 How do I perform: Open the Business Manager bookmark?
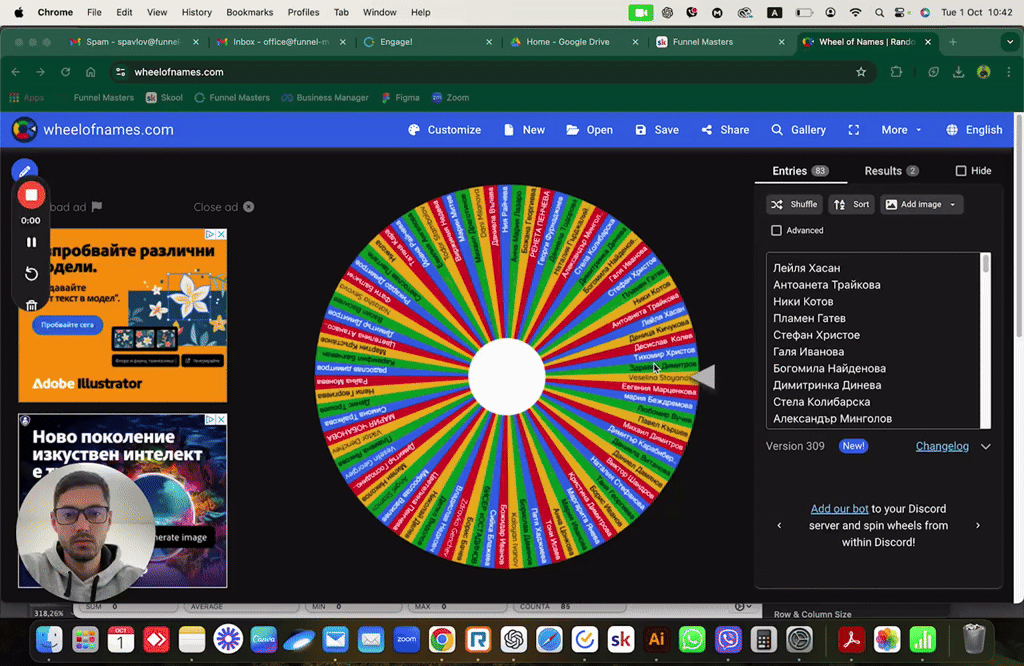[325, 98]
